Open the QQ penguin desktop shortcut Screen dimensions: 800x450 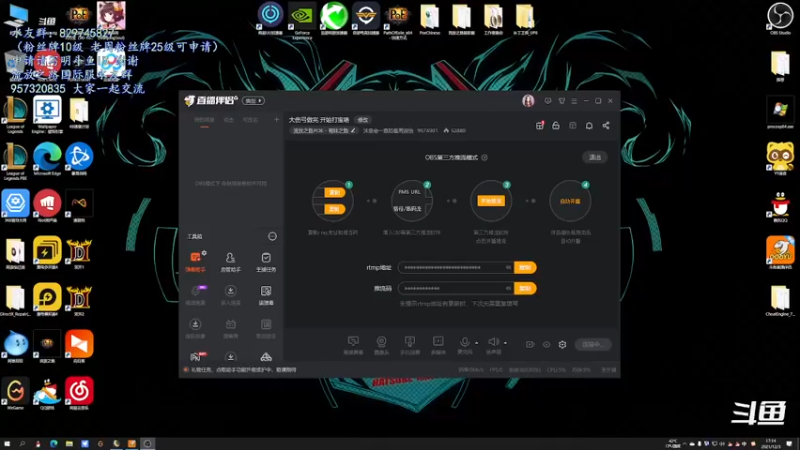[x=780, y=206]
